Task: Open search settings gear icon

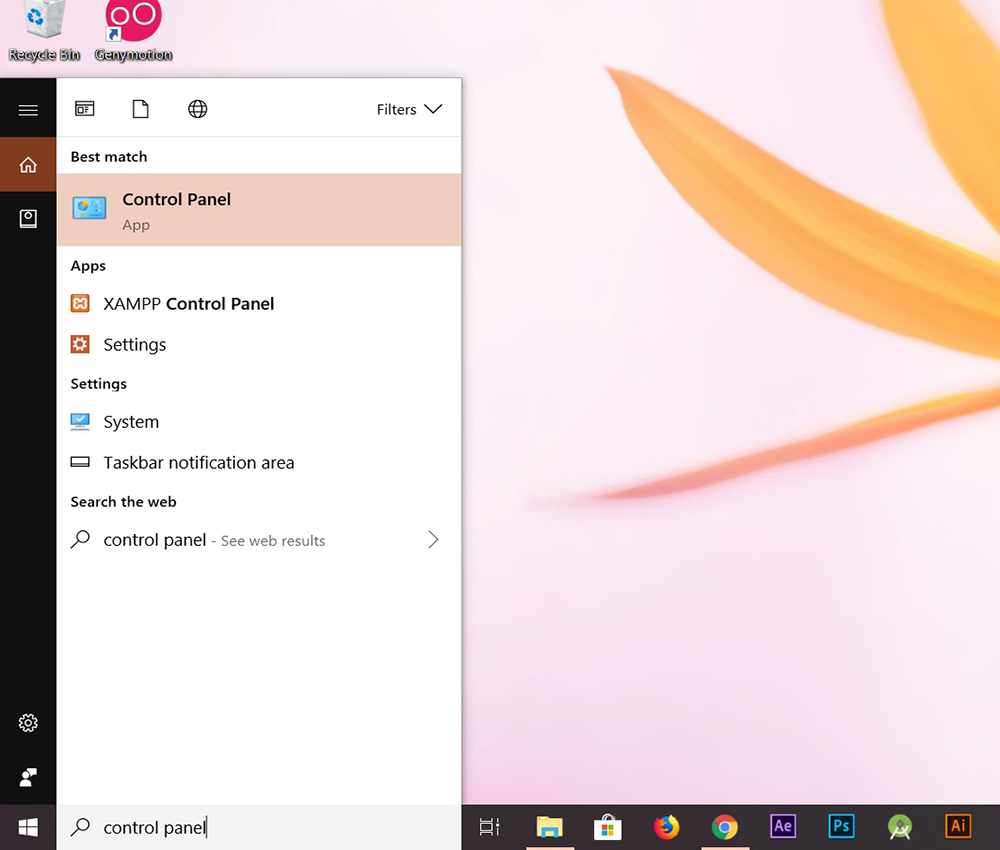Action: pyautogui.click(x=28, y=722)
